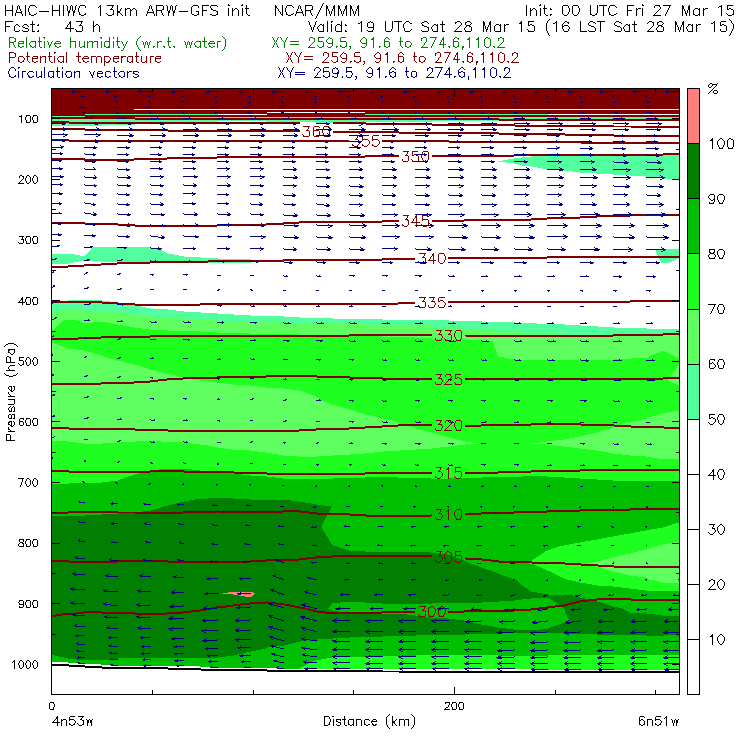Click the colorbar 60 label
This screenshot has height=740, width=740.
point(716,364)
